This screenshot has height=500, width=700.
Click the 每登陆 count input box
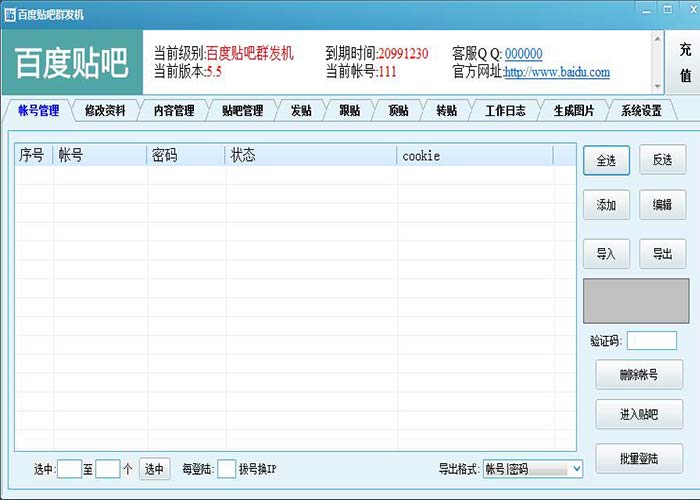(x=226, y=469)
